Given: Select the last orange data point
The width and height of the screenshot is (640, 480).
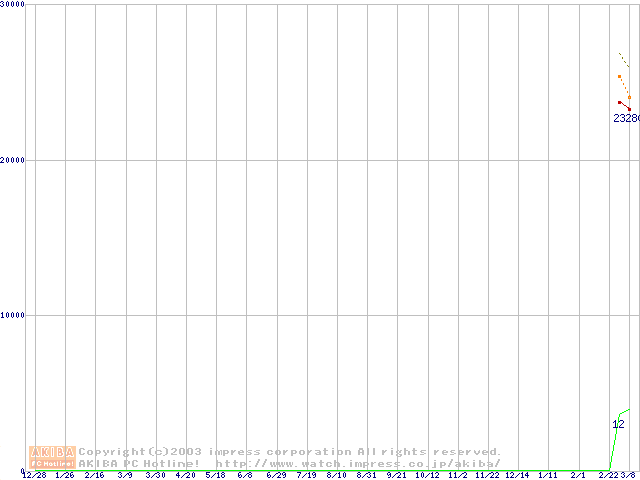Looking at the screenshot, I should point(629,97).
